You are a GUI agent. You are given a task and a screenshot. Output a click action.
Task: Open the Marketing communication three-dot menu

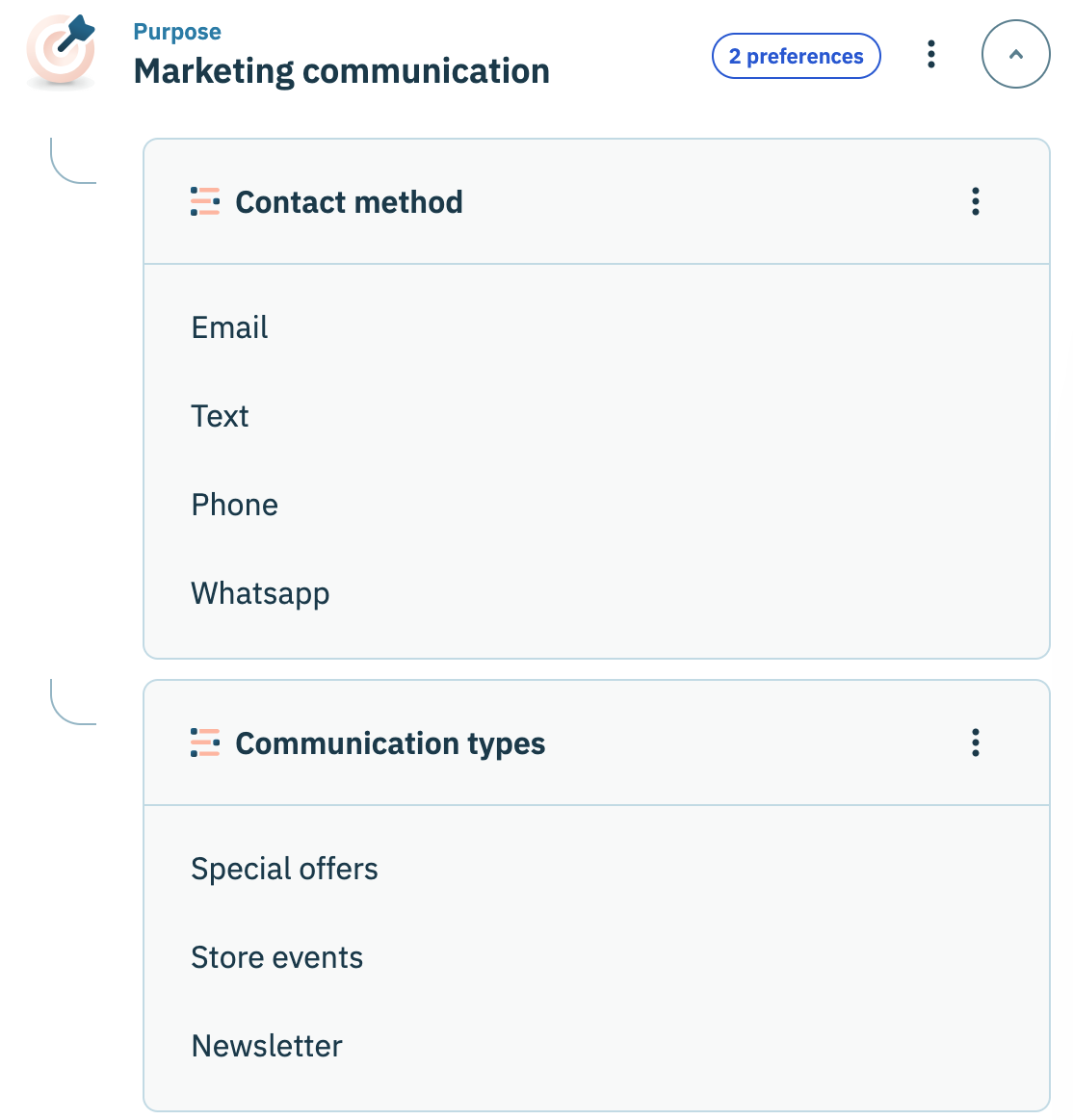930,55
